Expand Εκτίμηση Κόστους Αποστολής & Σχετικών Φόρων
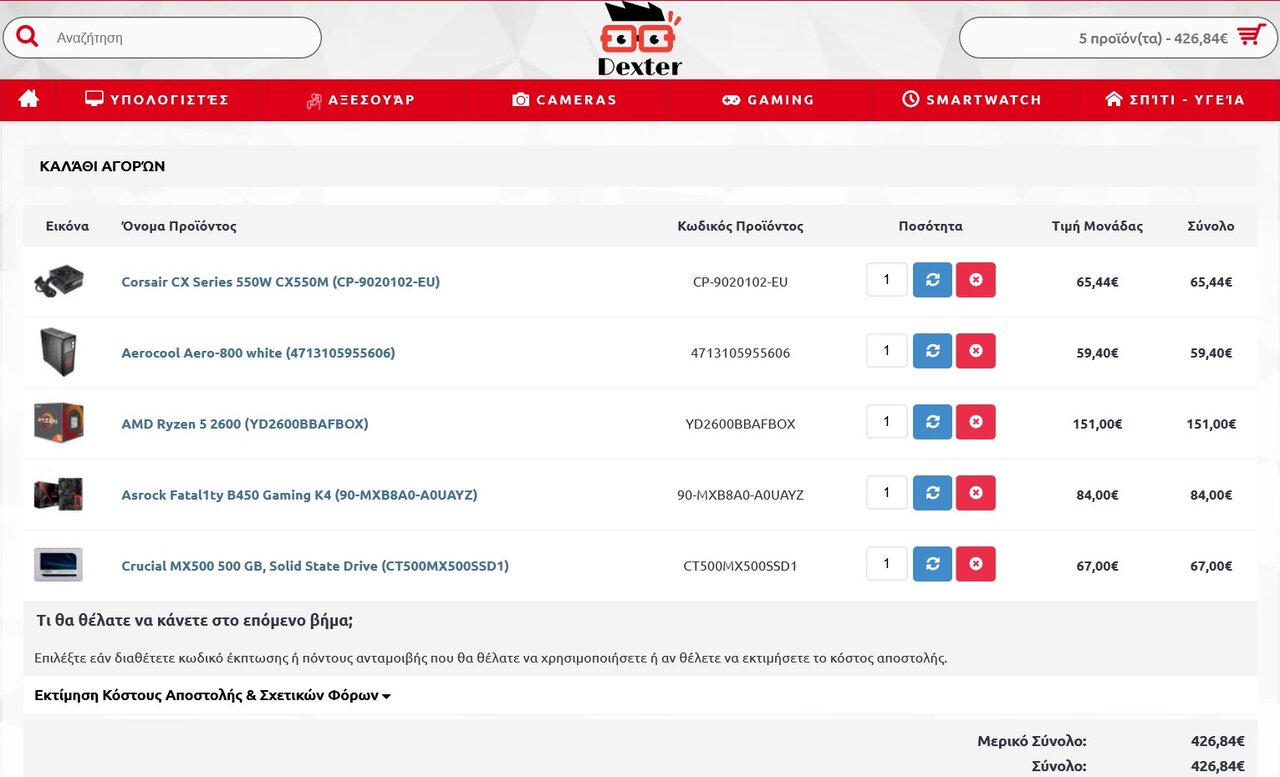 click(212, 695)
